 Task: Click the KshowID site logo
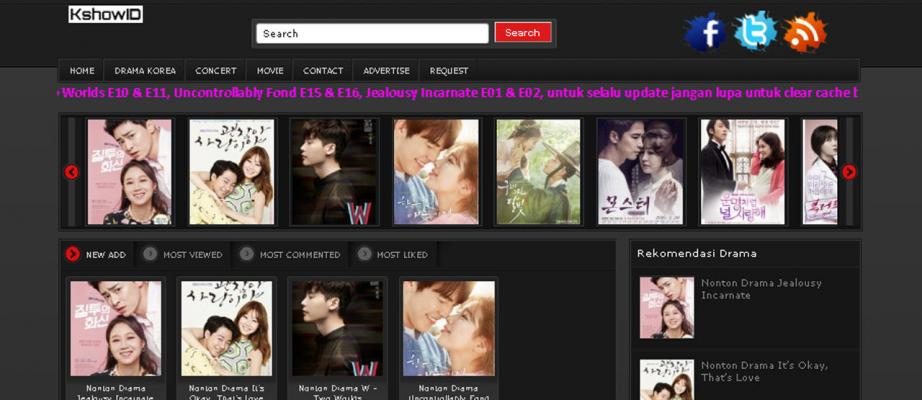105,15
